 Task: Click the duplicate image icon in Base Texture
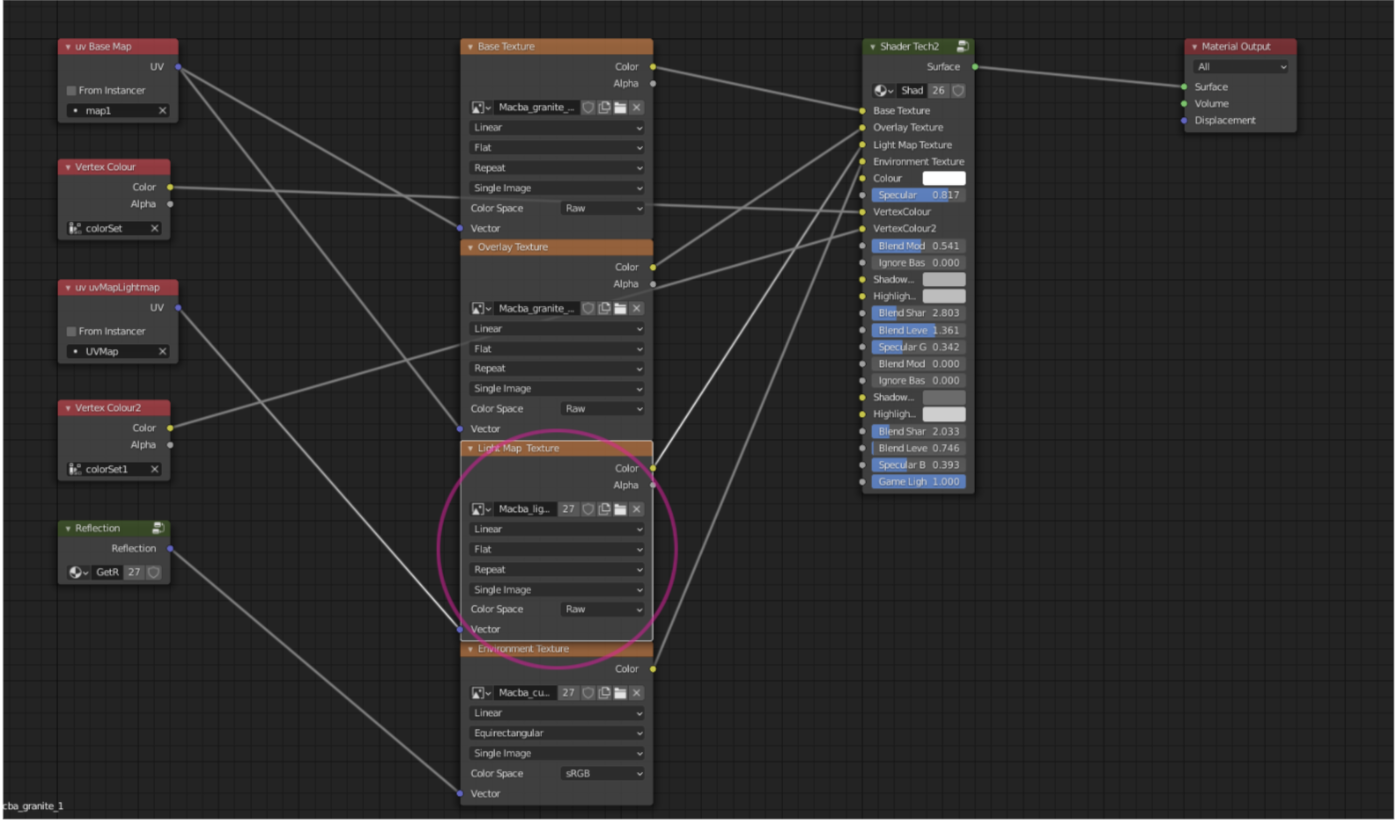click(x=604, y=105)
